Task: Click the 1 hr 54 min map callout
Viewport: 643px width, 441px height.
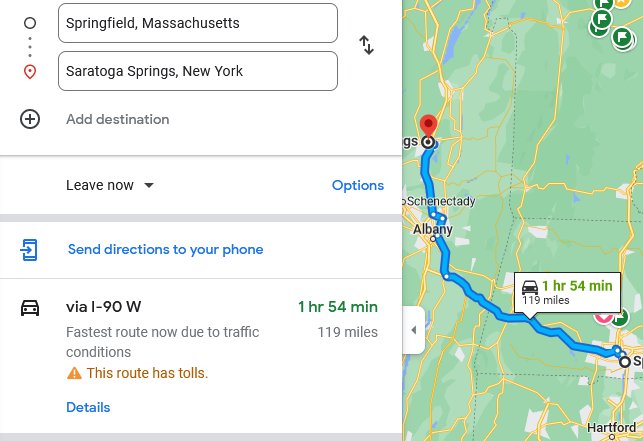Action: click(x=567, y=292)
